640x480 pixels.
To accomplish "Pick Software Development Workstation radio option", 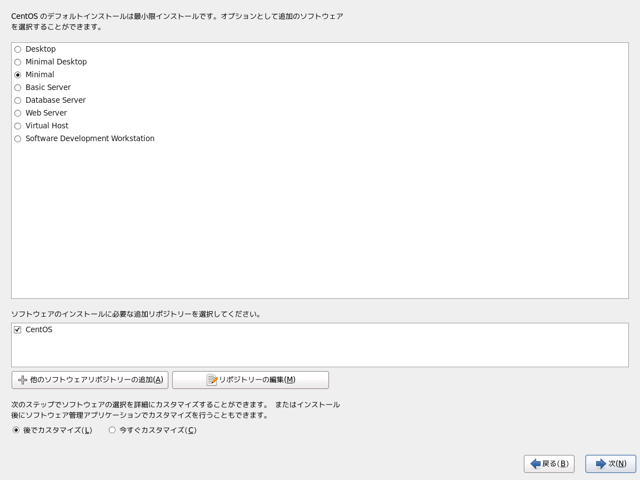I will click(x=18, y=139).
